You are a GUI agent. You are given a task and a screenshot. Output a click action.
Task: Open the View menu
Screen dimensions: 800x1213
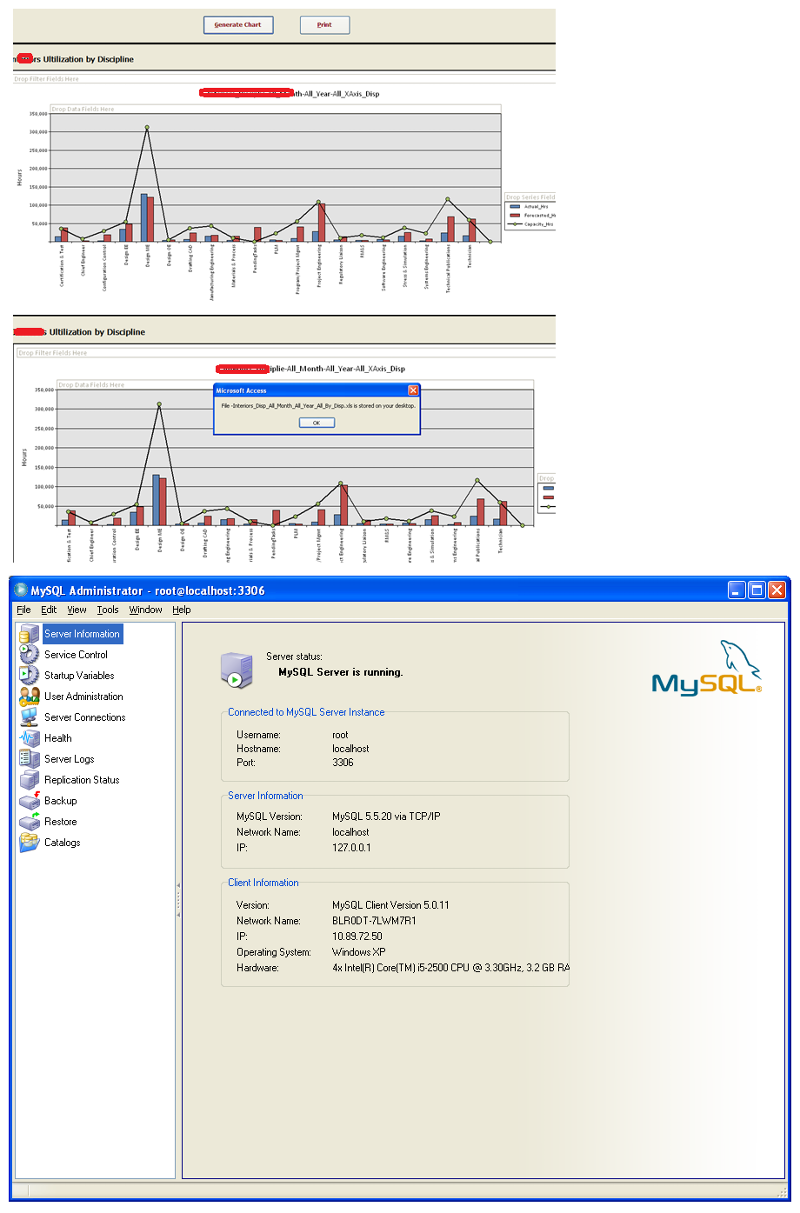pos(77,610)
